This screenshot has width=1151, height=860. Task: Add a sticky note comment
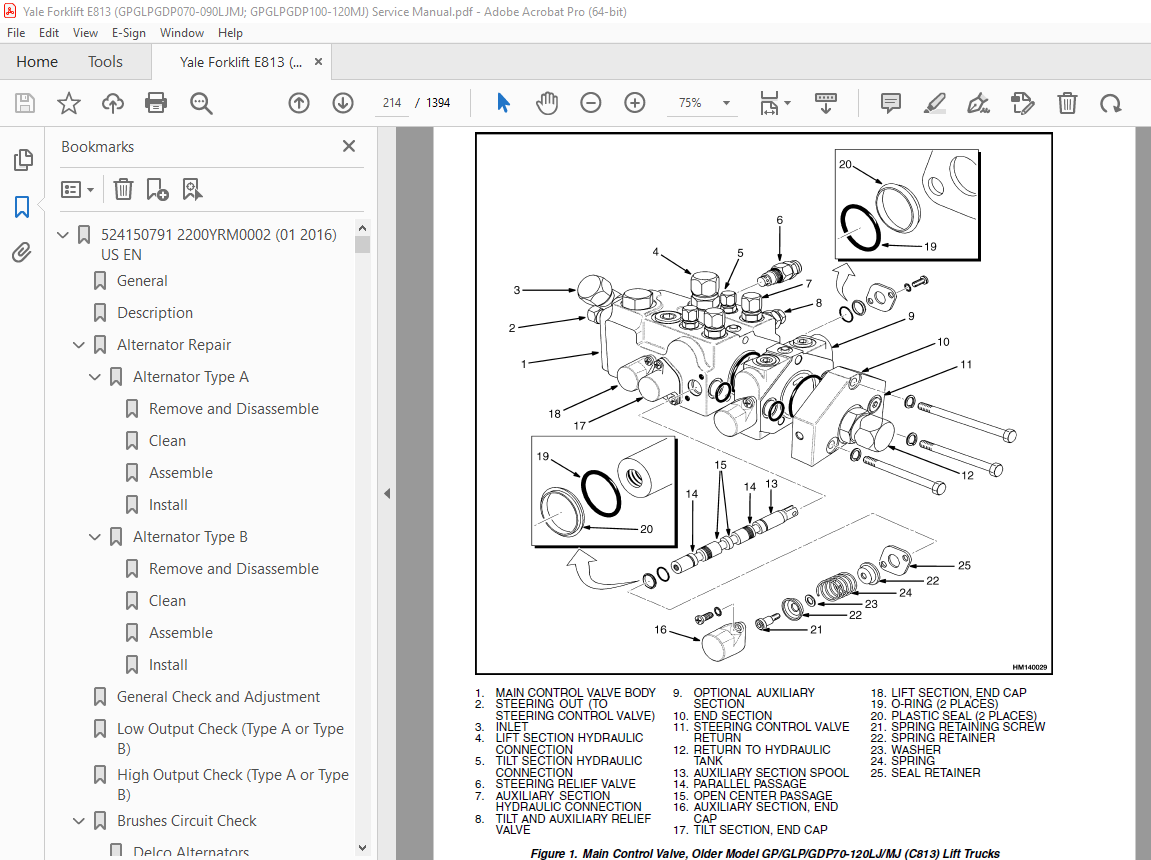890,103
